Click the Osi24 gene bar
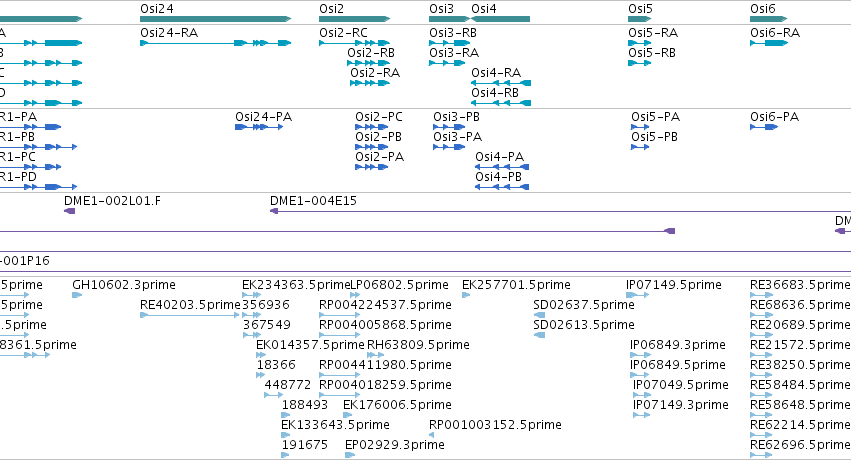The height and width of the screenshot is (460, 851). [x=215, y=19]
